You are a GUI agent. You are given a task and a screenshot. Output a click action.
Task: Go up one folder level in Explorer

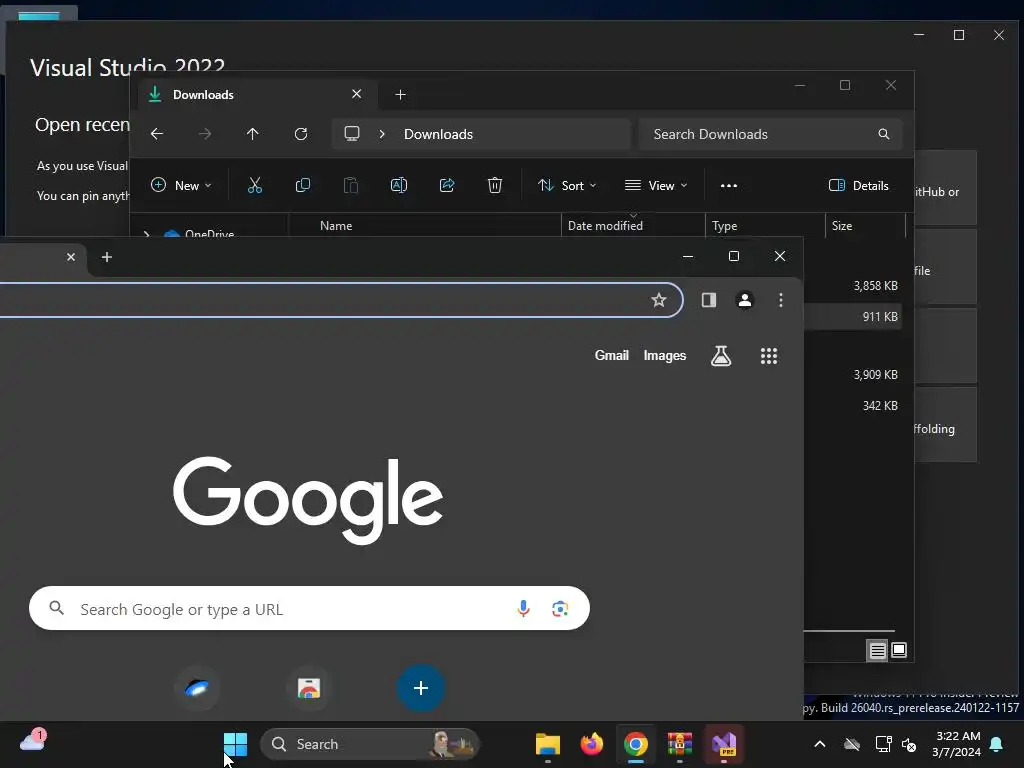point(253,134)
